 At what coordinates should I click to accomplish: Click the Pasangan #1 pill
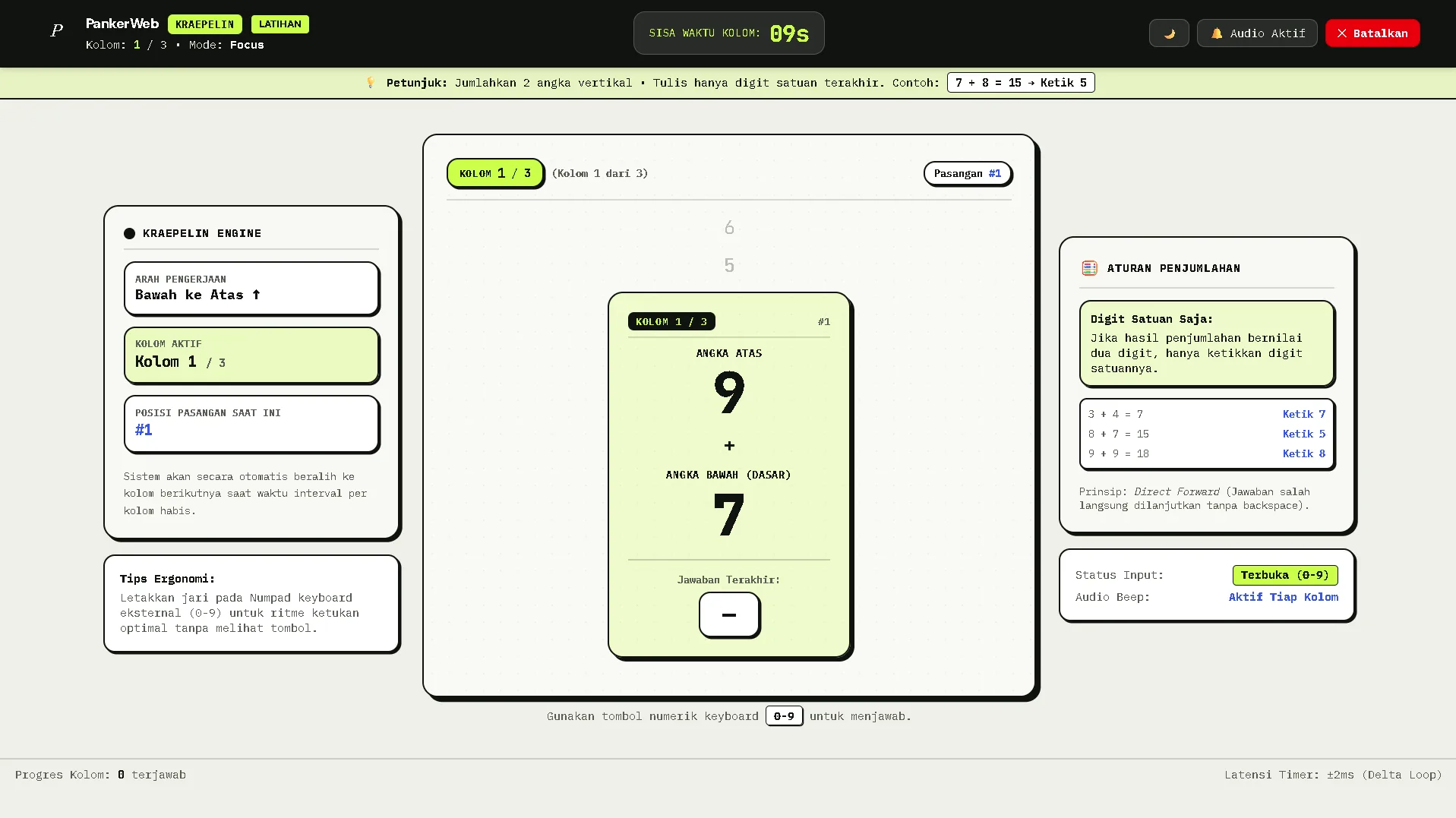[968, 174]
